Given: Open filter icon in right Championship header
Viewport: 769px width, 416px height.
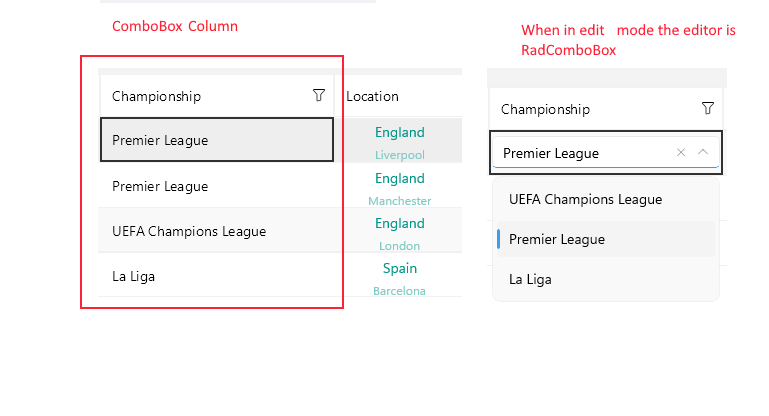Looking at the screenshot, I should tap(708, 108).
